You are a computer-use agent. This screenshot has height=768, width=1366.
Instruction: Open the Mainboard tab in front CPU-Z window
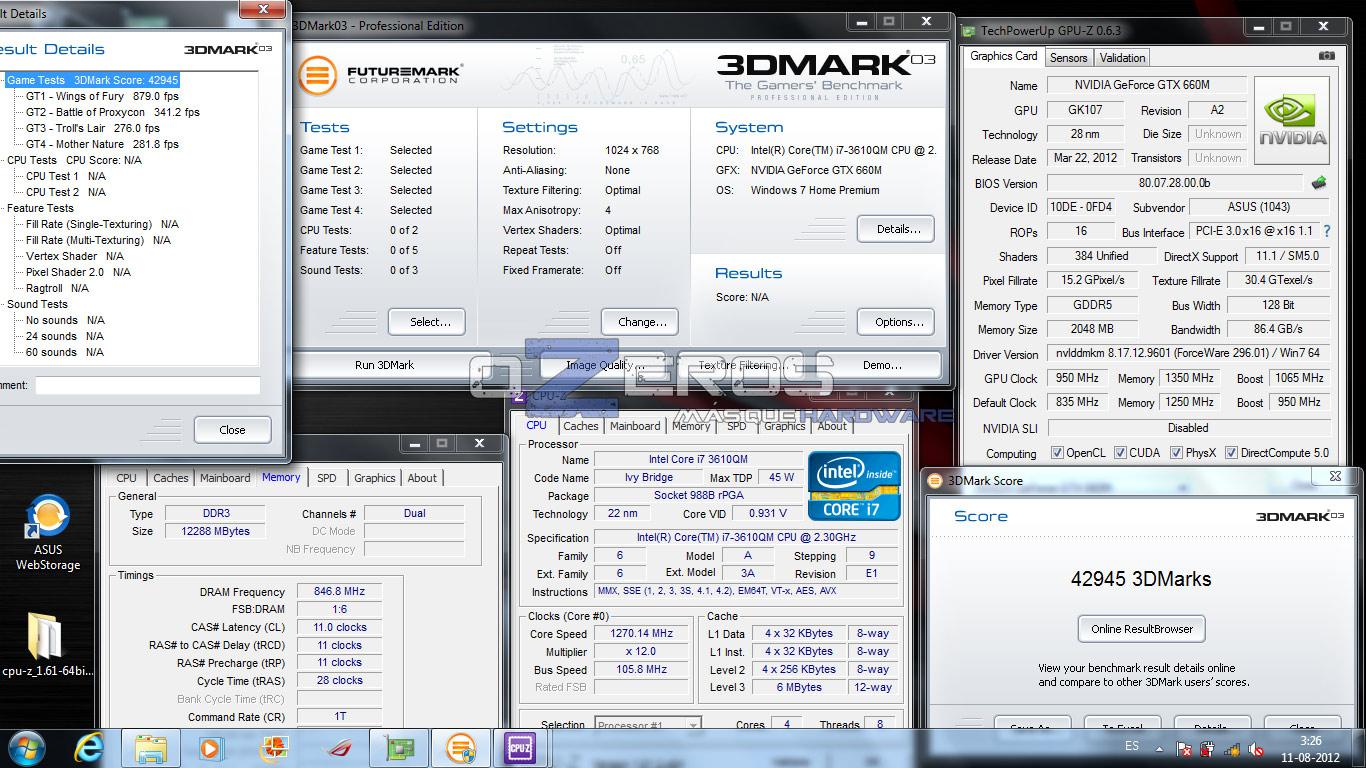[x=635, y=426]
